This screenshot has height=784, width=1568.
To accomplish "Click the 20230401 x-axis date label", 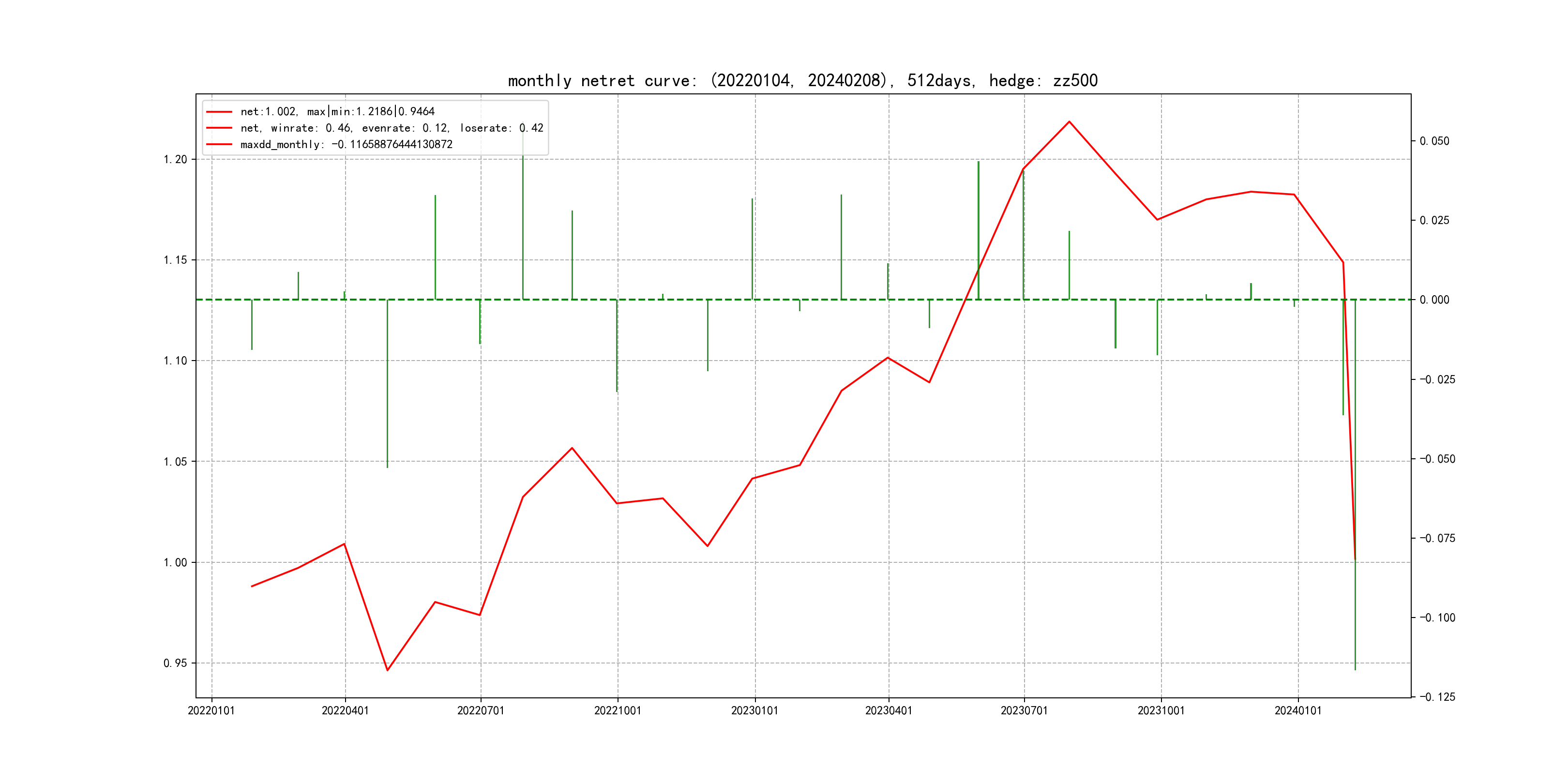I will point(888,710).
